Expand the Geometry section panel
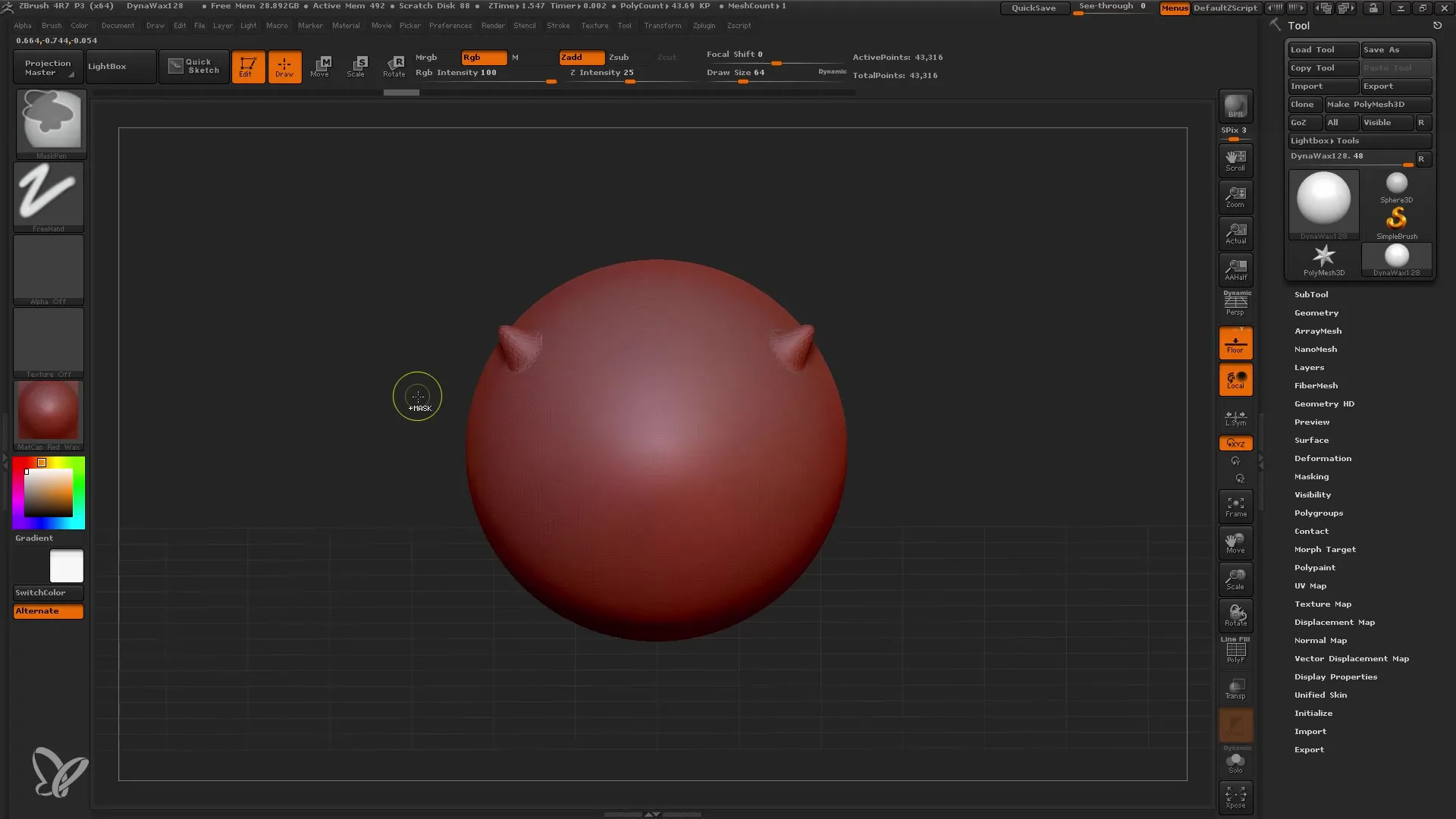1456x819 pixels. coord(1316,312)
